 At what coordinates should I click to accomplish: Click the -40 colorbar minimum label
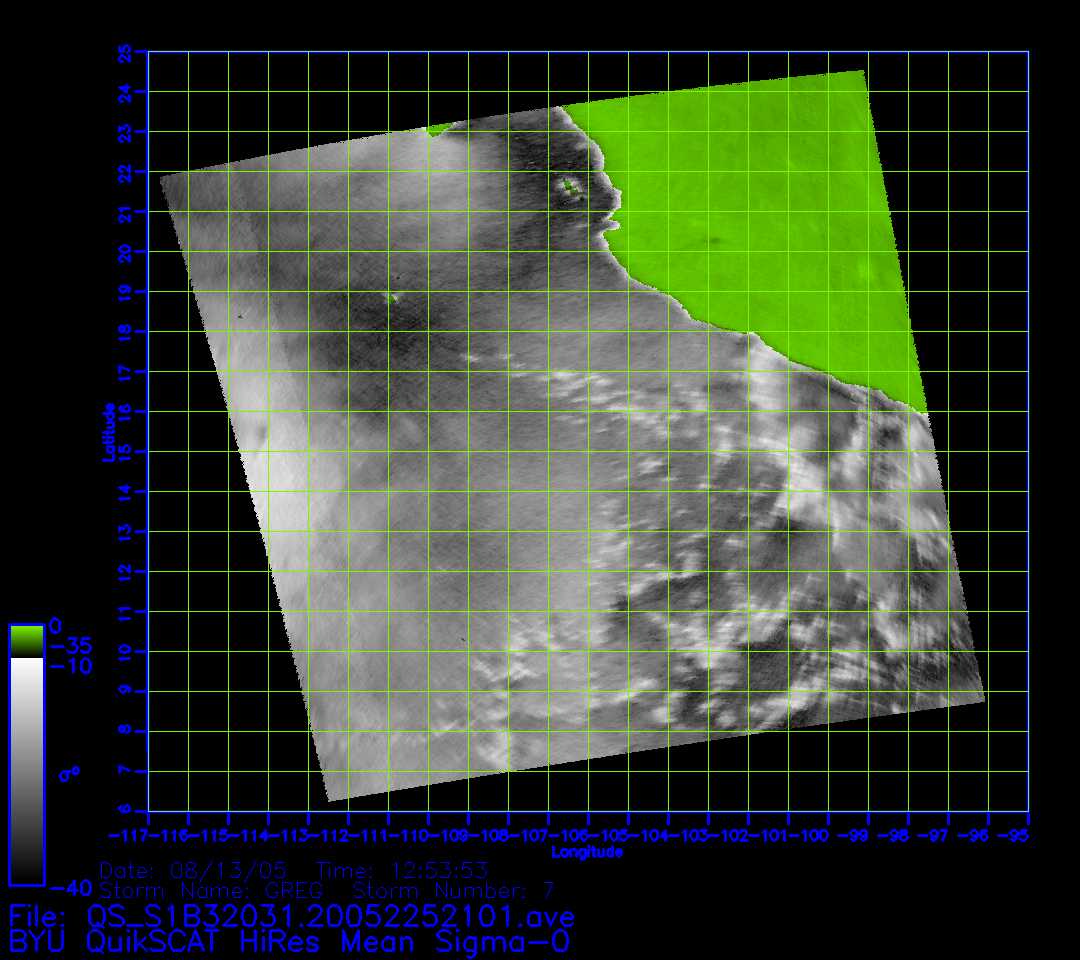[70, 887]
